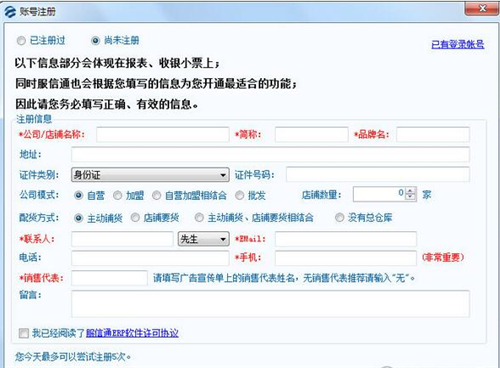Viewport: 500px width, 368px height.
Task: Click the app logo icon in title bar
Action: [10, 12]
